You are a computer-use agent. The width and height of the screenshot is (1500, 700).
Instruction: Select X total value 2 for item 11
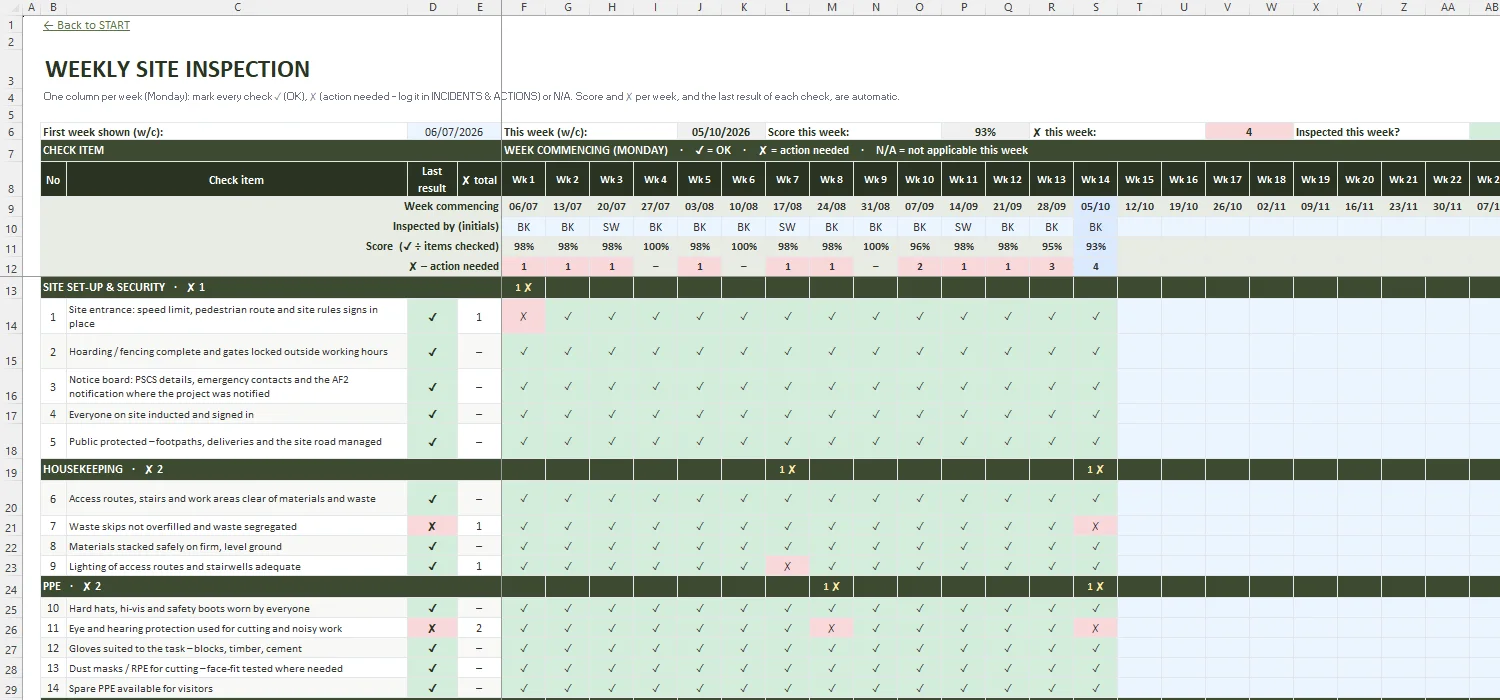pyautogui.click(x=480, y=628)
